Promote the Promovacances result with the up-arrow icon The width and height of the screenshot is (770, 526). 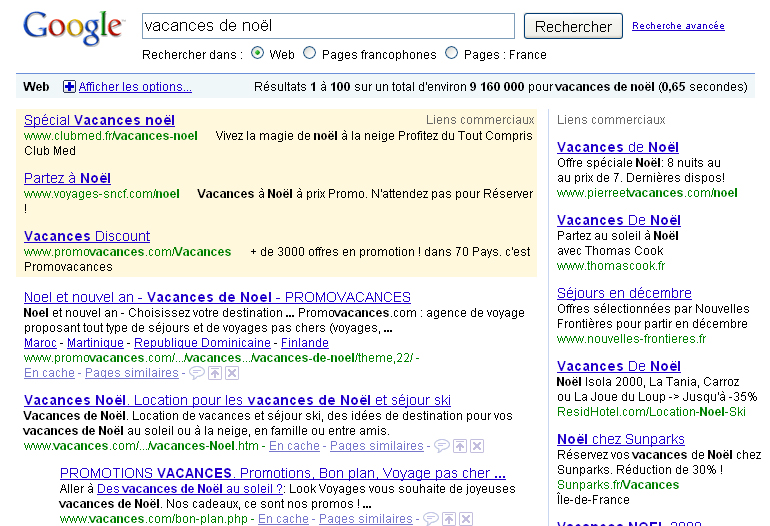(x=215, y=373)
